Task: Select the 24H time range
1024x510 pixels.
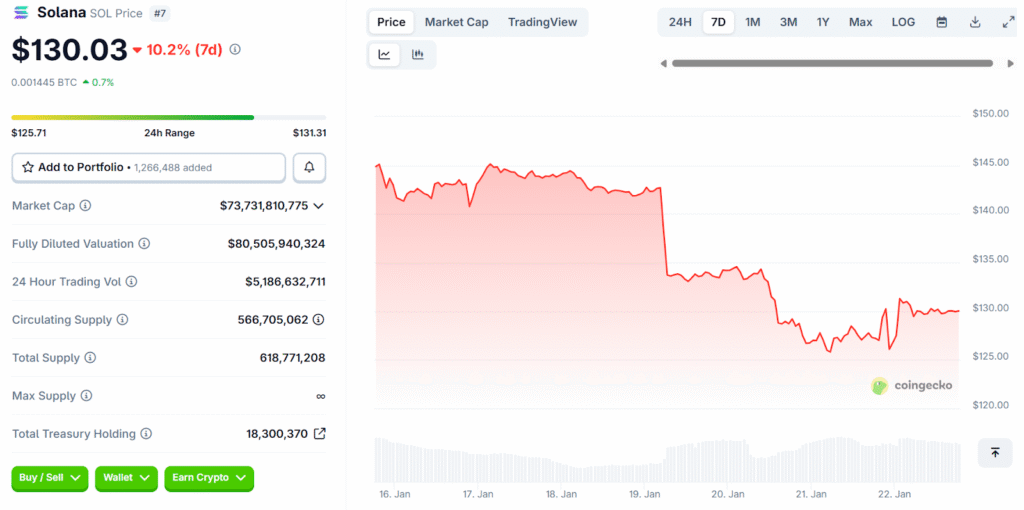Action: tap(680, 22)
